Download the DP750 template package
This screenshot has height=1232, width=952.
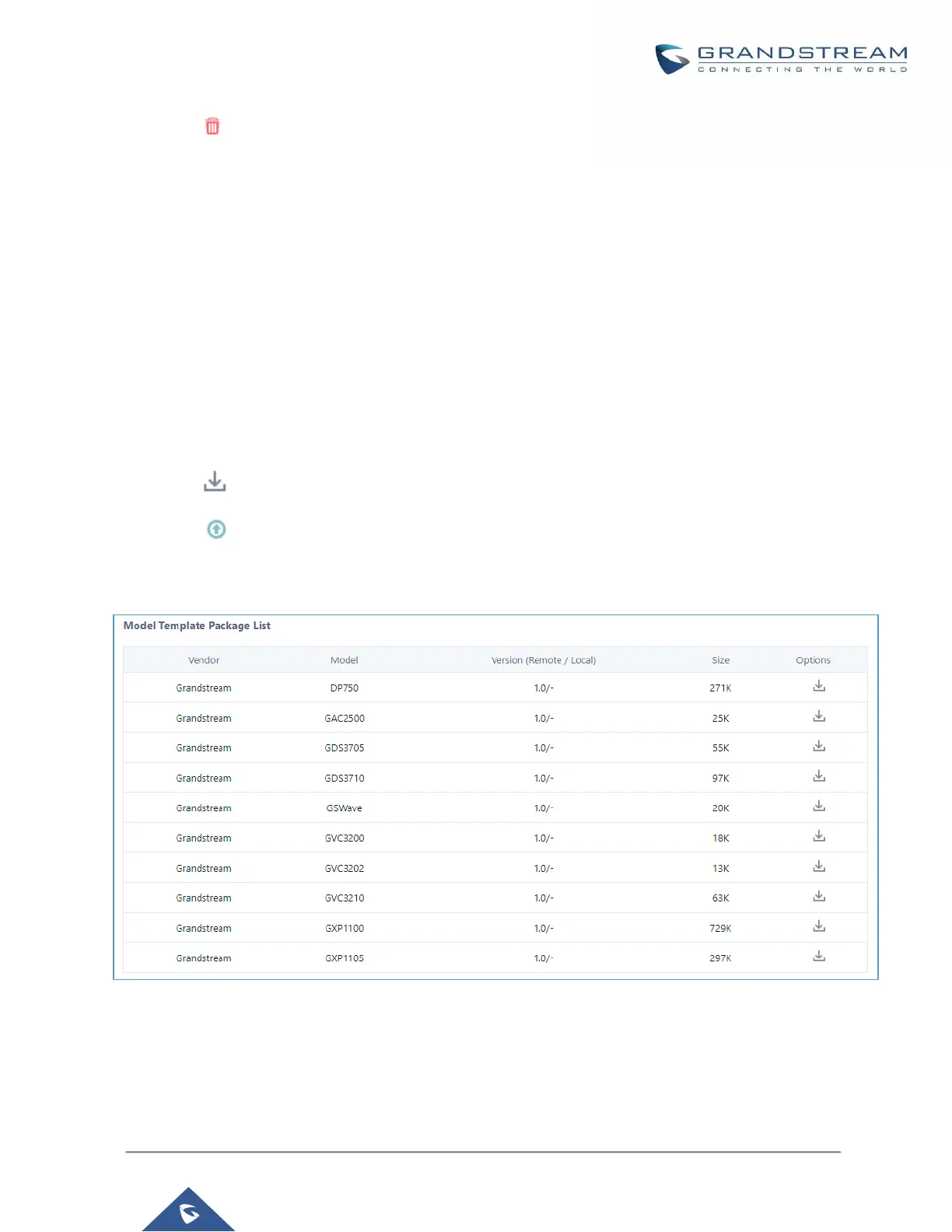click(x=819, y=686)
